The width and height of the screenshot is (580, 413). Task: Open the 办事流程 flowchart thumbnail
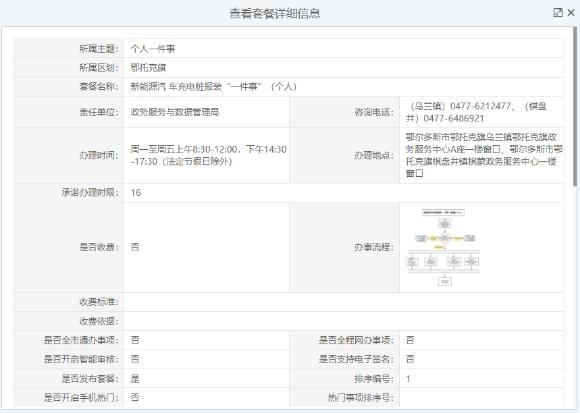pos(443,247)
